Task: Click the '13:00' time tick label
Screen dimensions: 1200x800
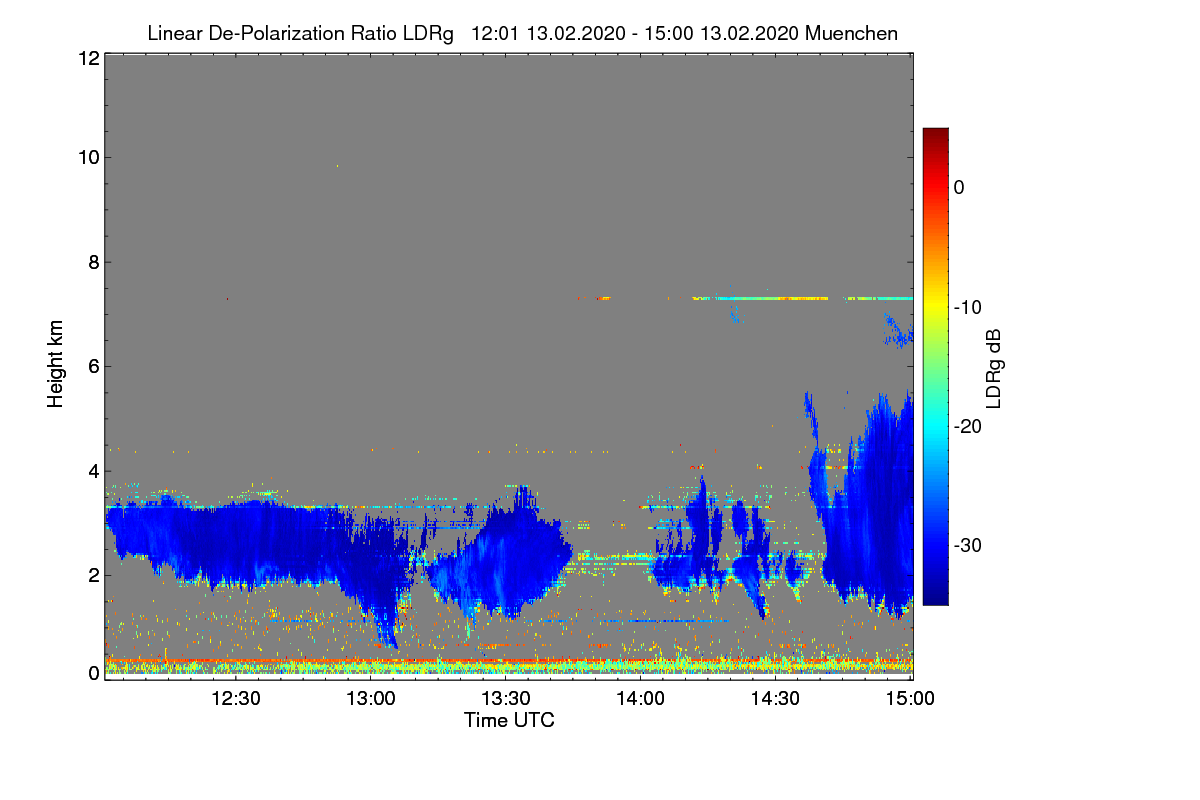Action: 370,698
